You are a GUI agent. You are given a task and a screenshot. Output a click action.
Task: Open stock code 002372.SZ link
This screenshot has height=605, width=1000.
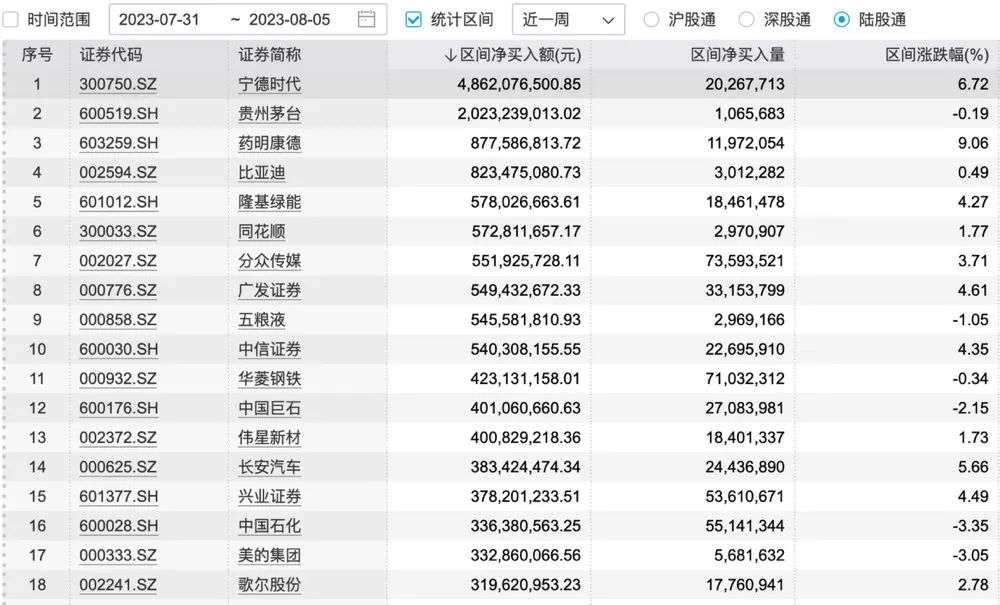coord(118,437)
